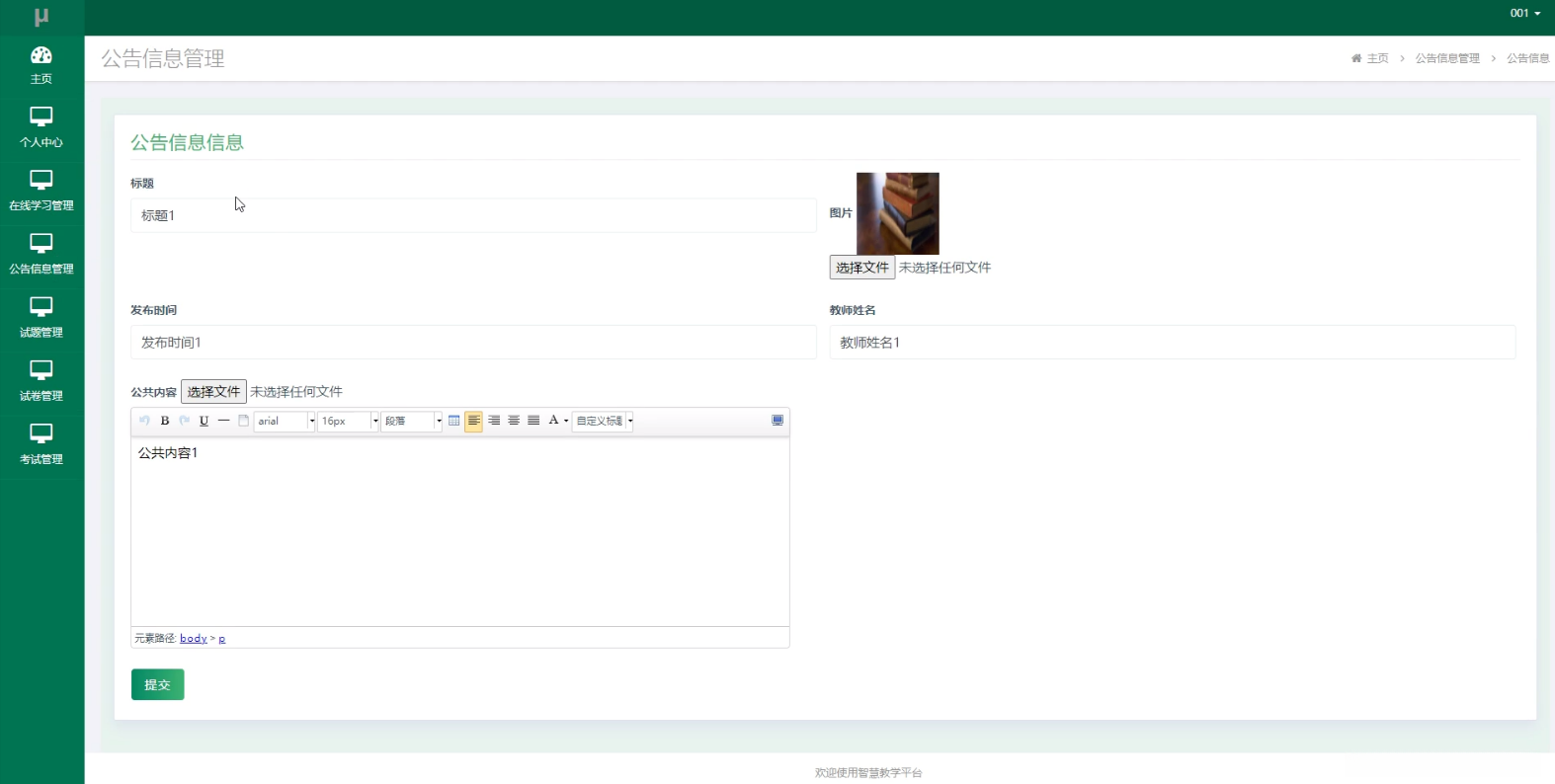Click 公告信息管理 breadcrumb link
The width and height of the screenshot is (1555, 784).
(x=1447, y=58)
